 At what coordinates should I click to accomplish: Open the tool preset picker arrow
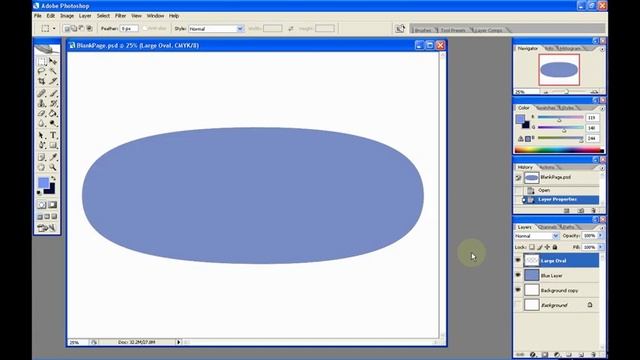click(54, 29)
